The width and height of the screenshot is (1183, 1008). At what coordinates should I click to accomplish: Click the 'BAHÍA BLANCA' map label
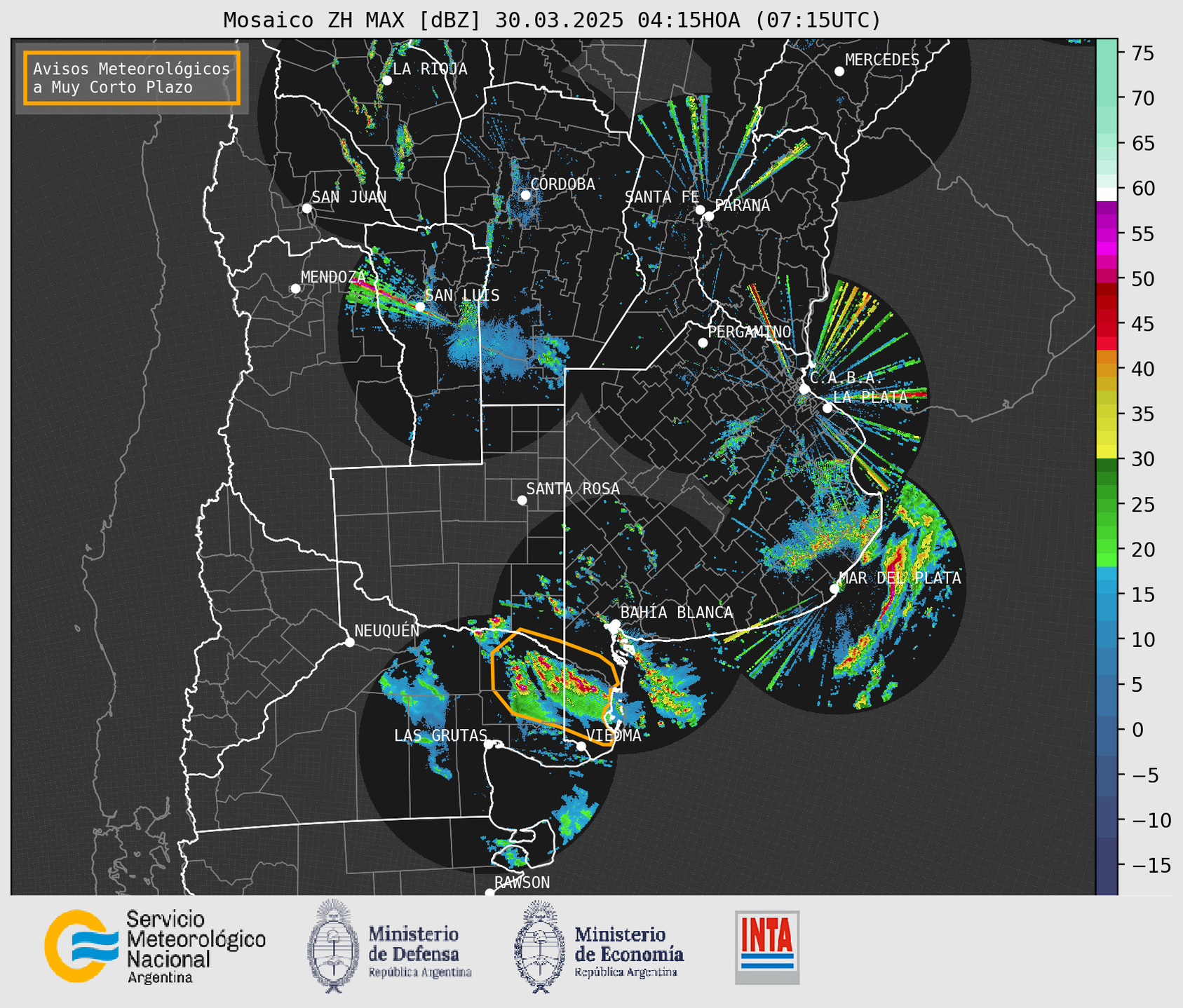(677, 613)
